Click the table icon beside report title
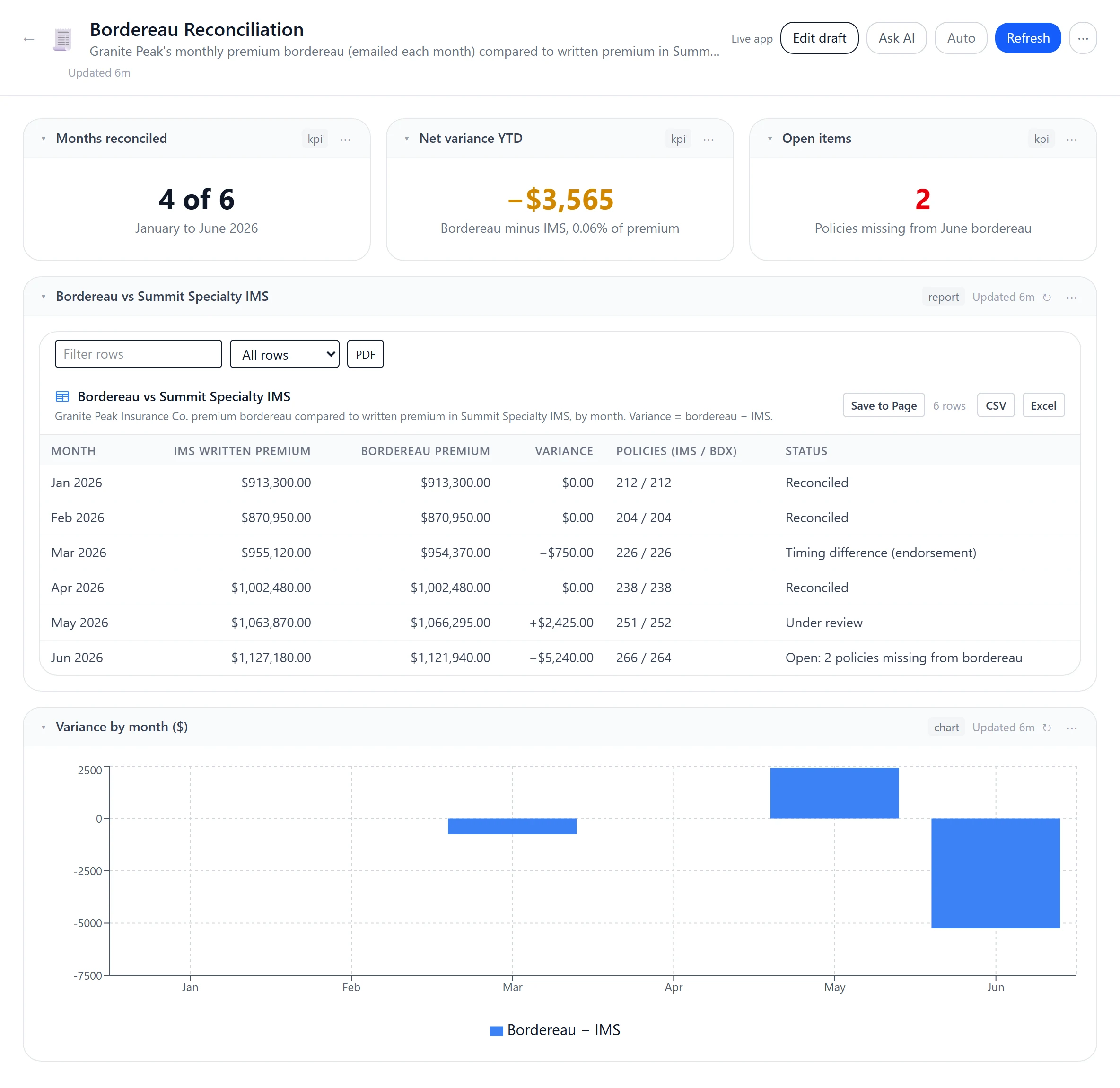 [x=62, y=396]
